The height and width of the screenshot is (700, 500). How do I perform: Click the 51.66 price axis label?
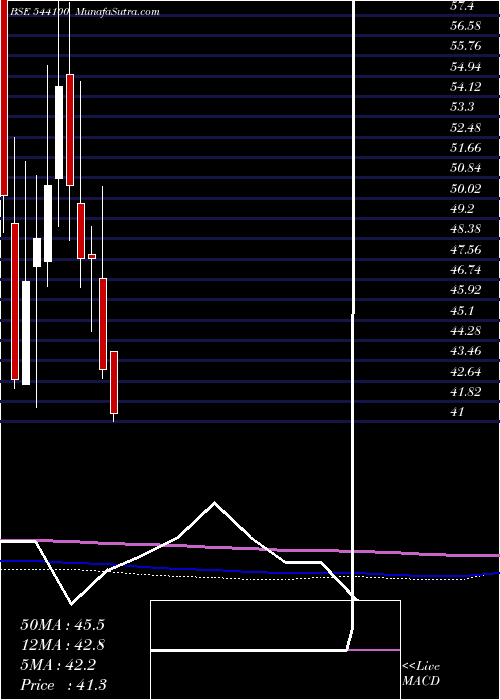[x=466, y=148]
